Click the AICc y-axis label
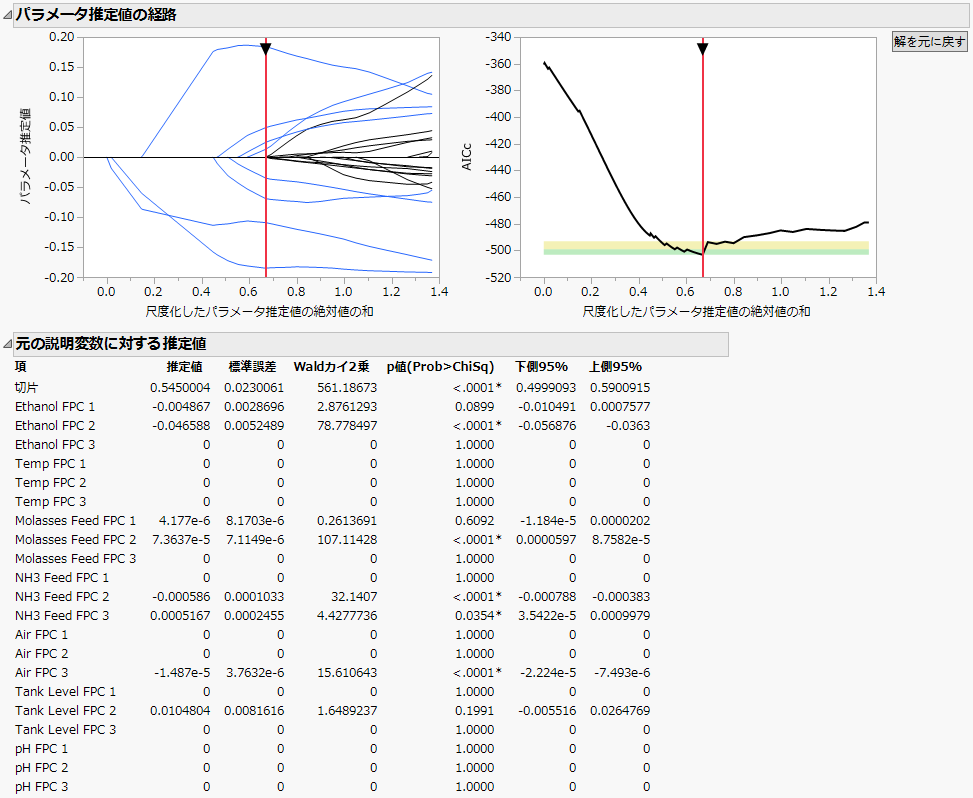Image resolution: width=973 pixels, height=798 pixels. tap(467, 156)
